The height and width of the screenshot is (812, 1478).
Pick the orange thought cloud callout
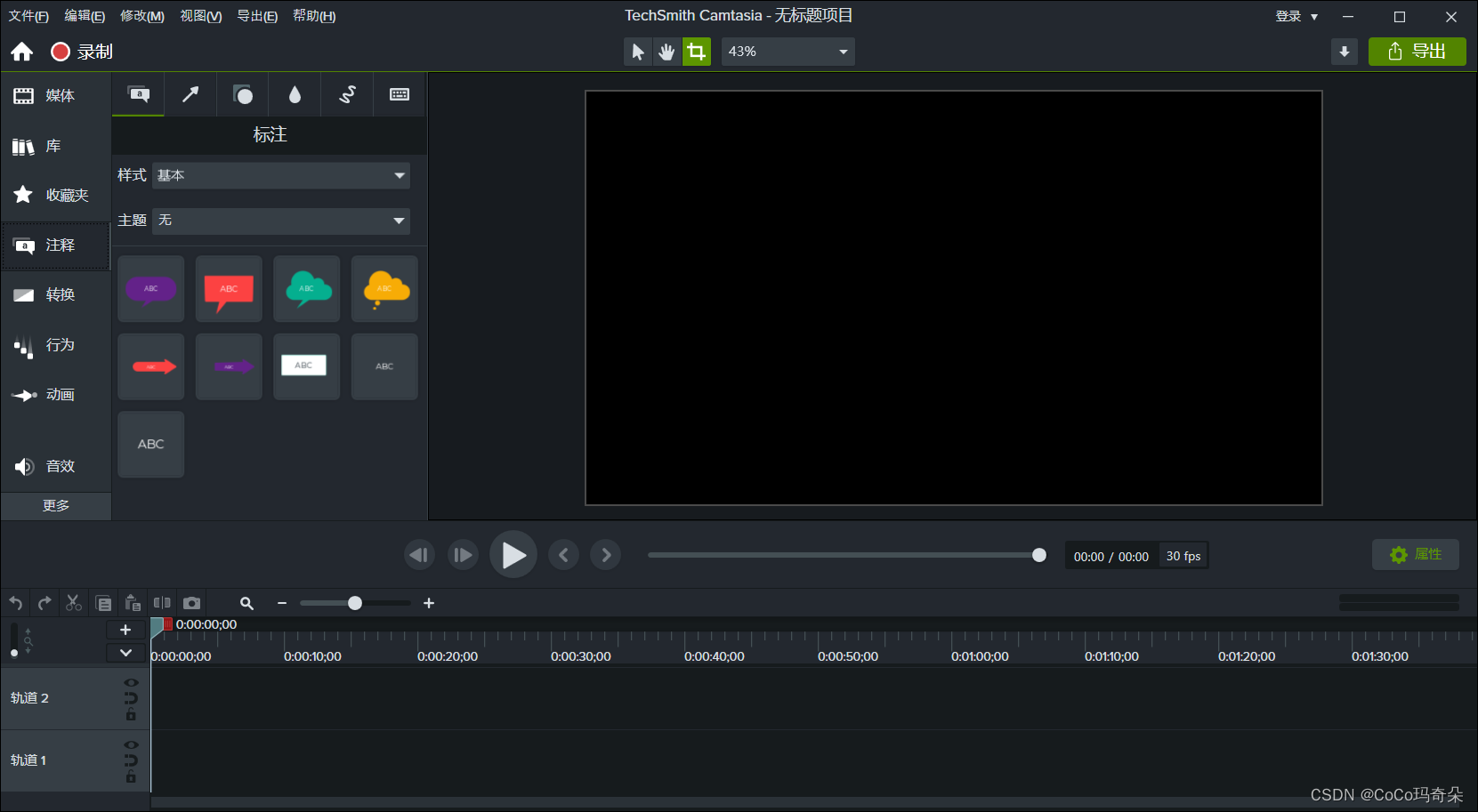(384, 289)
